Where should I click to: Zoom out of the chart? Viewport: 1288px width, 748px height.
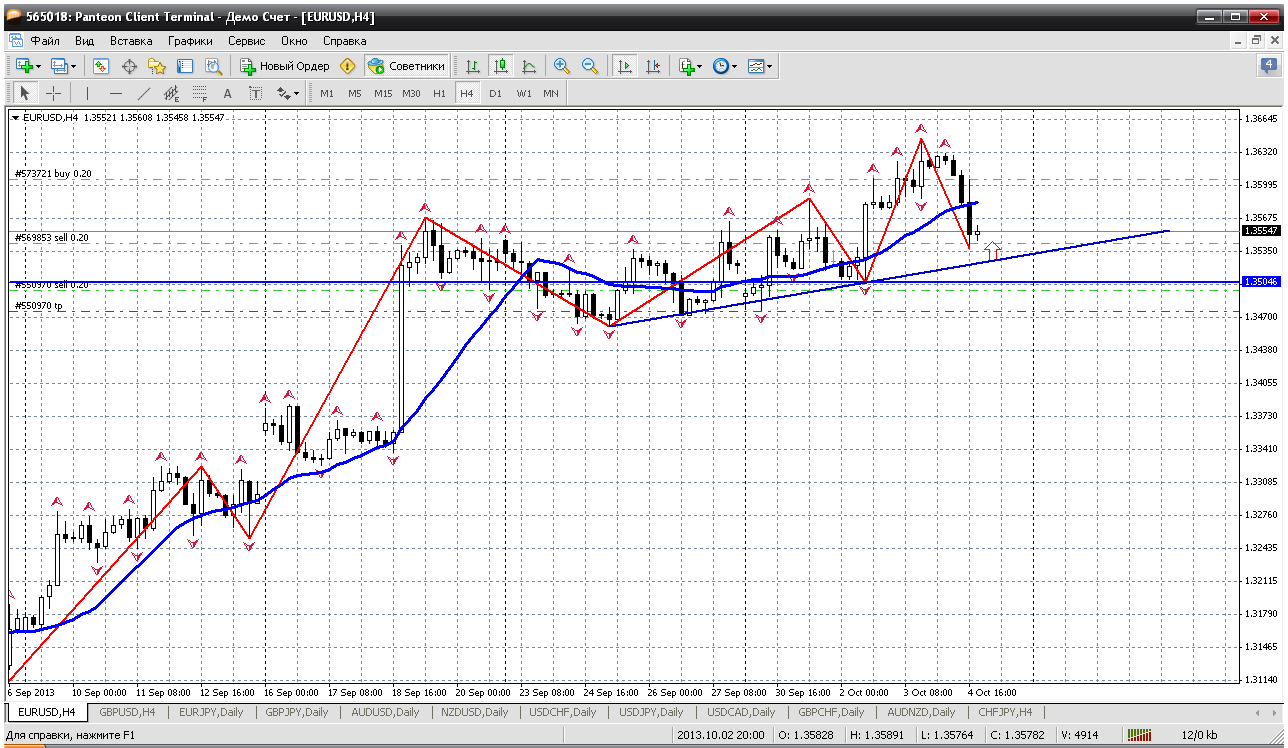pyautogui.click(x=590, y=66)
